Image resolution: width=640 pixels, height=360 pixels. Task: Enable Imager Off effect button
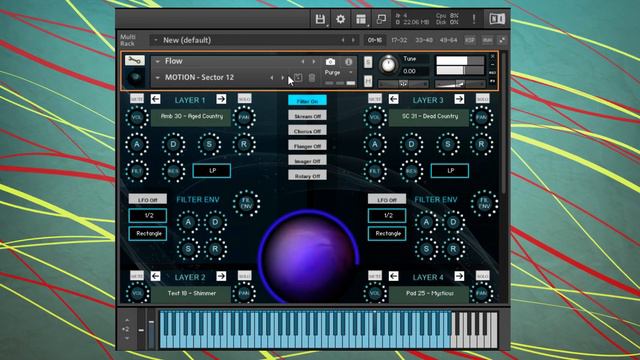[x=307, y=160]
